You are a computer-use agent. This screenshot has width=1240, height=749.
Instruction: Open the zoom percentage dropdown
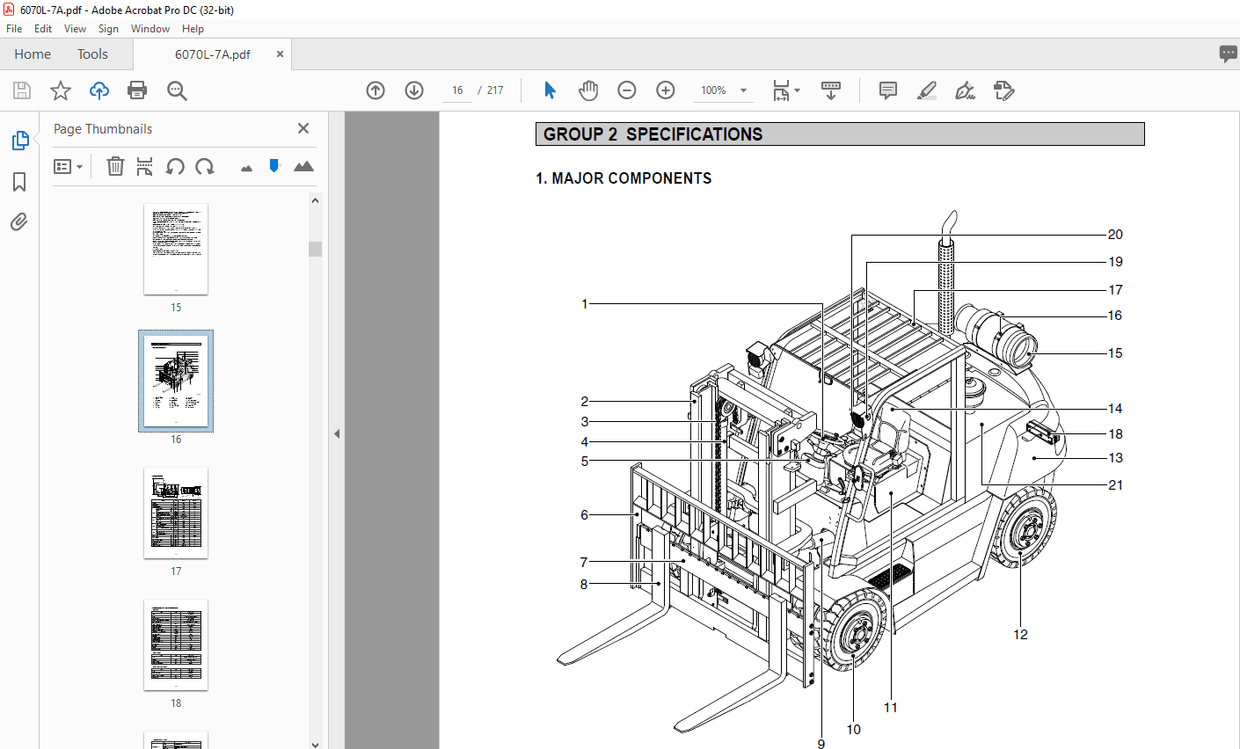click(744, 90)
